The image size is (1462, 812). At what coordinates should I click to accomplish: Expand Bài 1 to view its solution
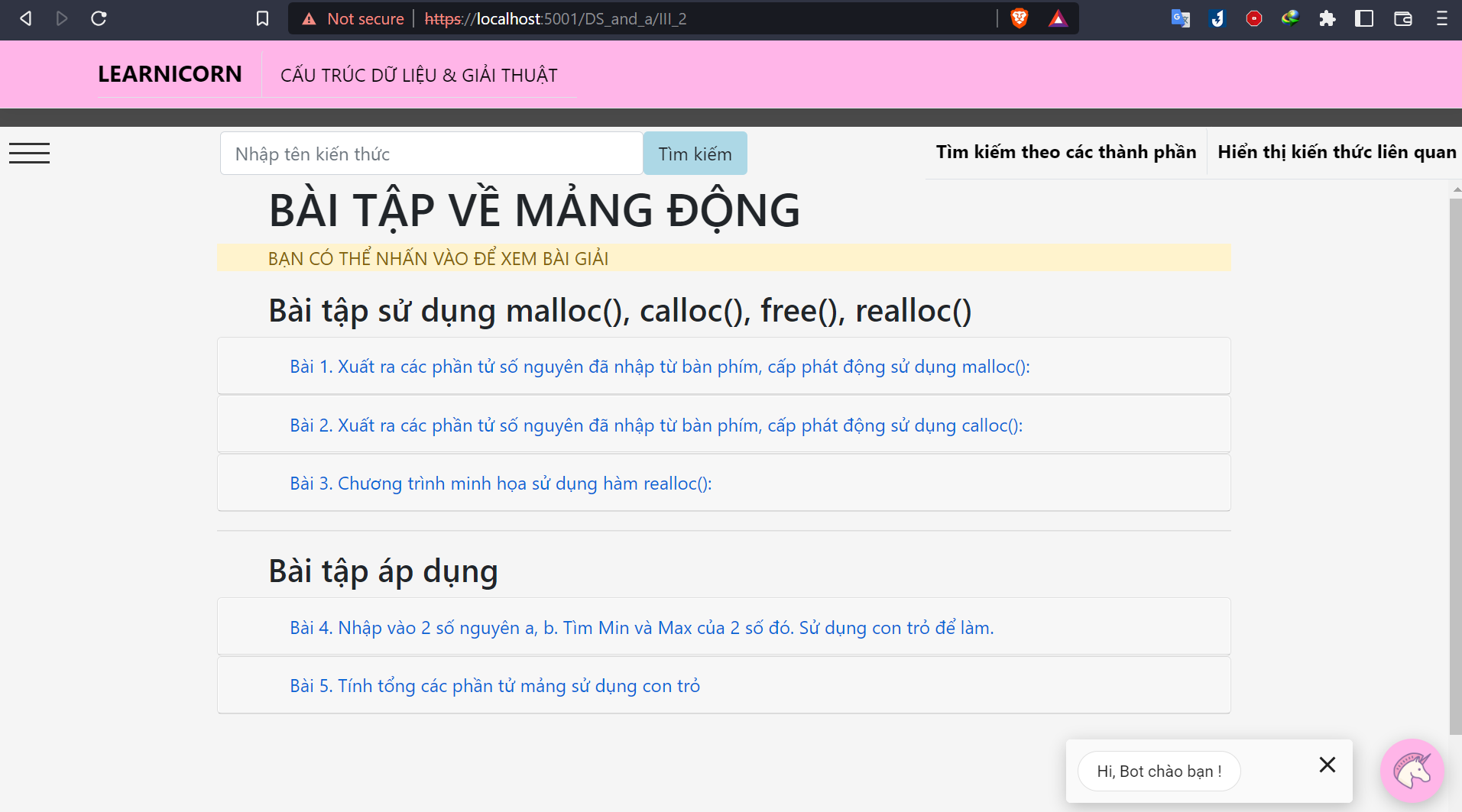click(x=659, y=366)
